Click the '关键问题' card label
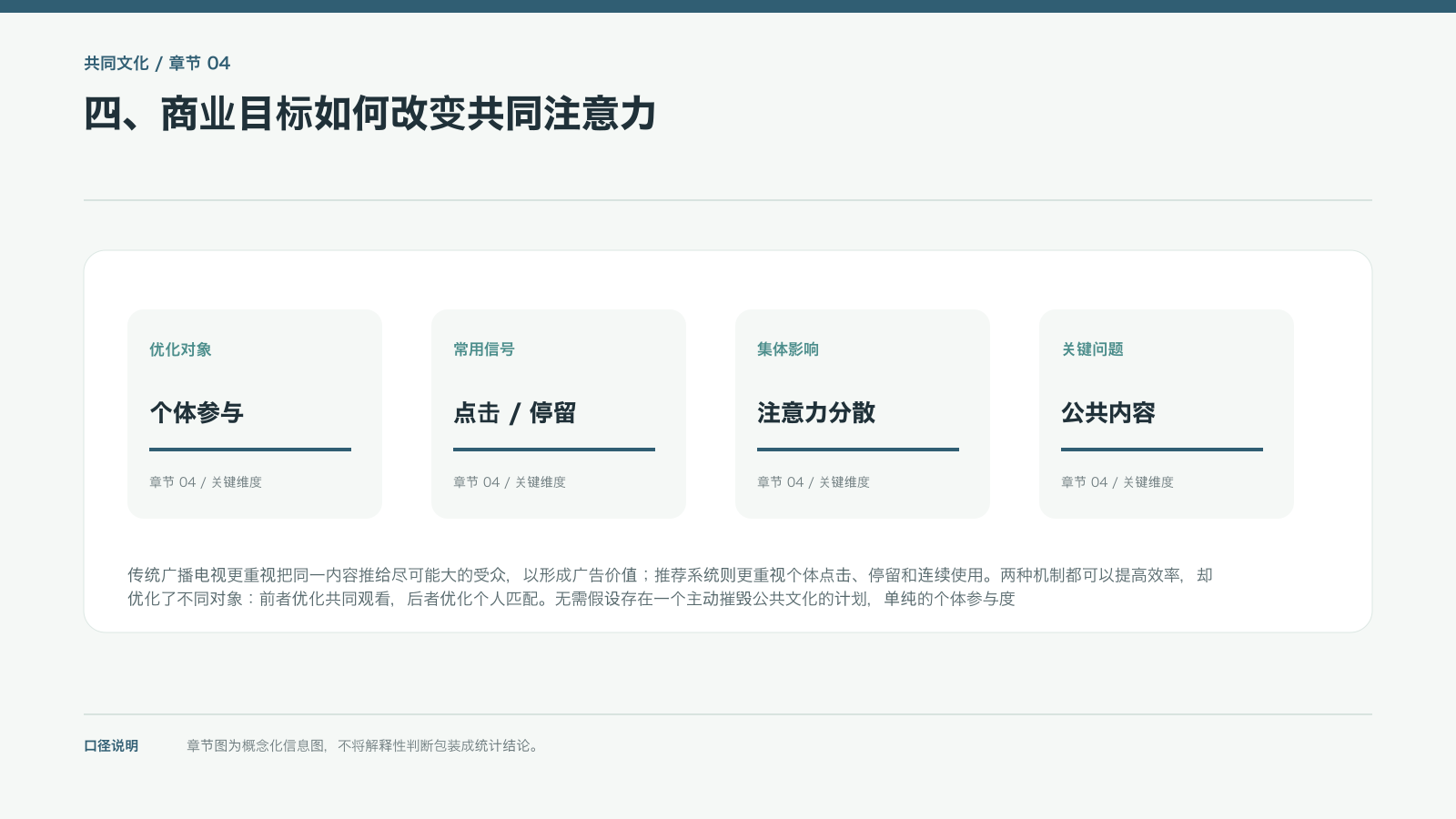 click(x=1092, y=349)
